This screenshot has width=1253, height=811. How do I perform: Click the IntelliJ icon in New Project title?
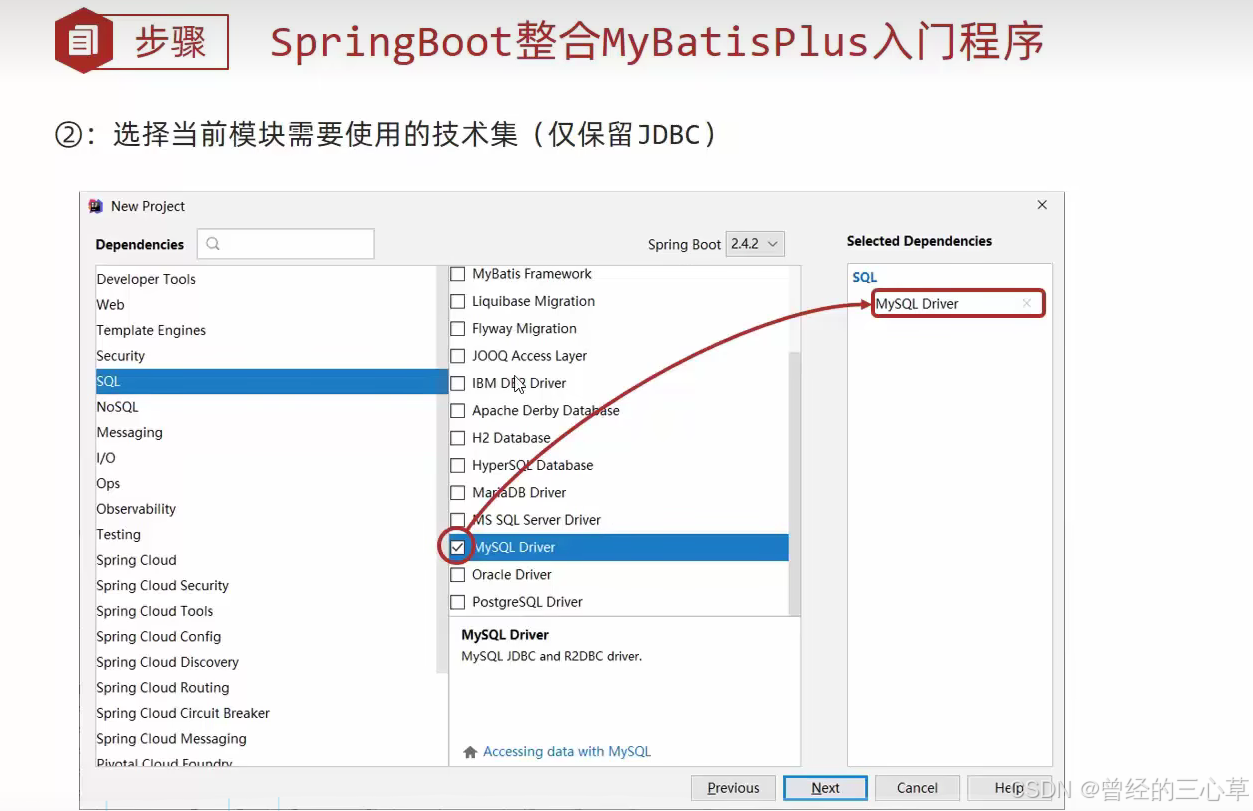click(96, 206)
